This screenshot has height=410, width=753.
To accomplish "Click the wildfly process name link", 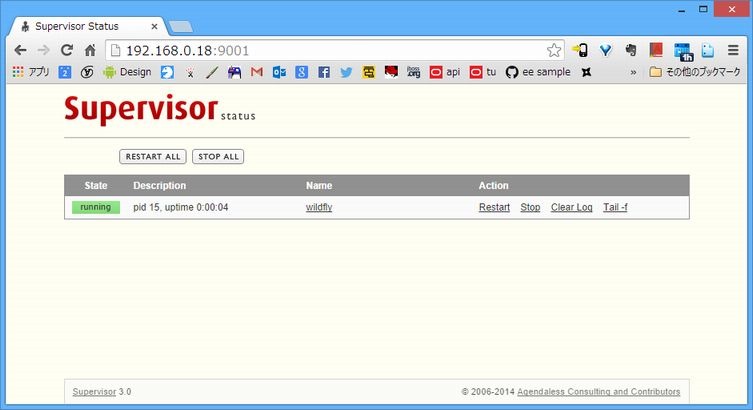I will click(319, 207).
